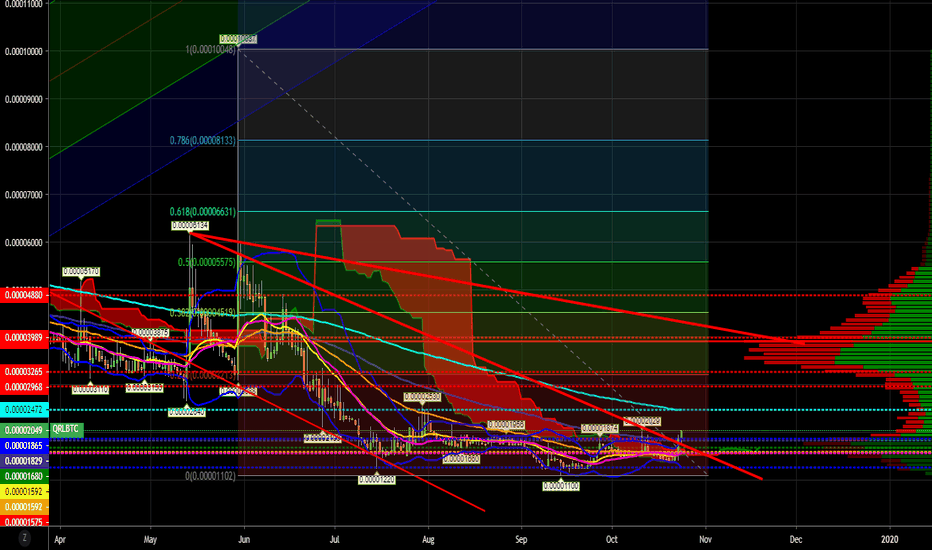Click the Nov label on time axis
This screenshot has height=550, width=932.
click(706, 539)
